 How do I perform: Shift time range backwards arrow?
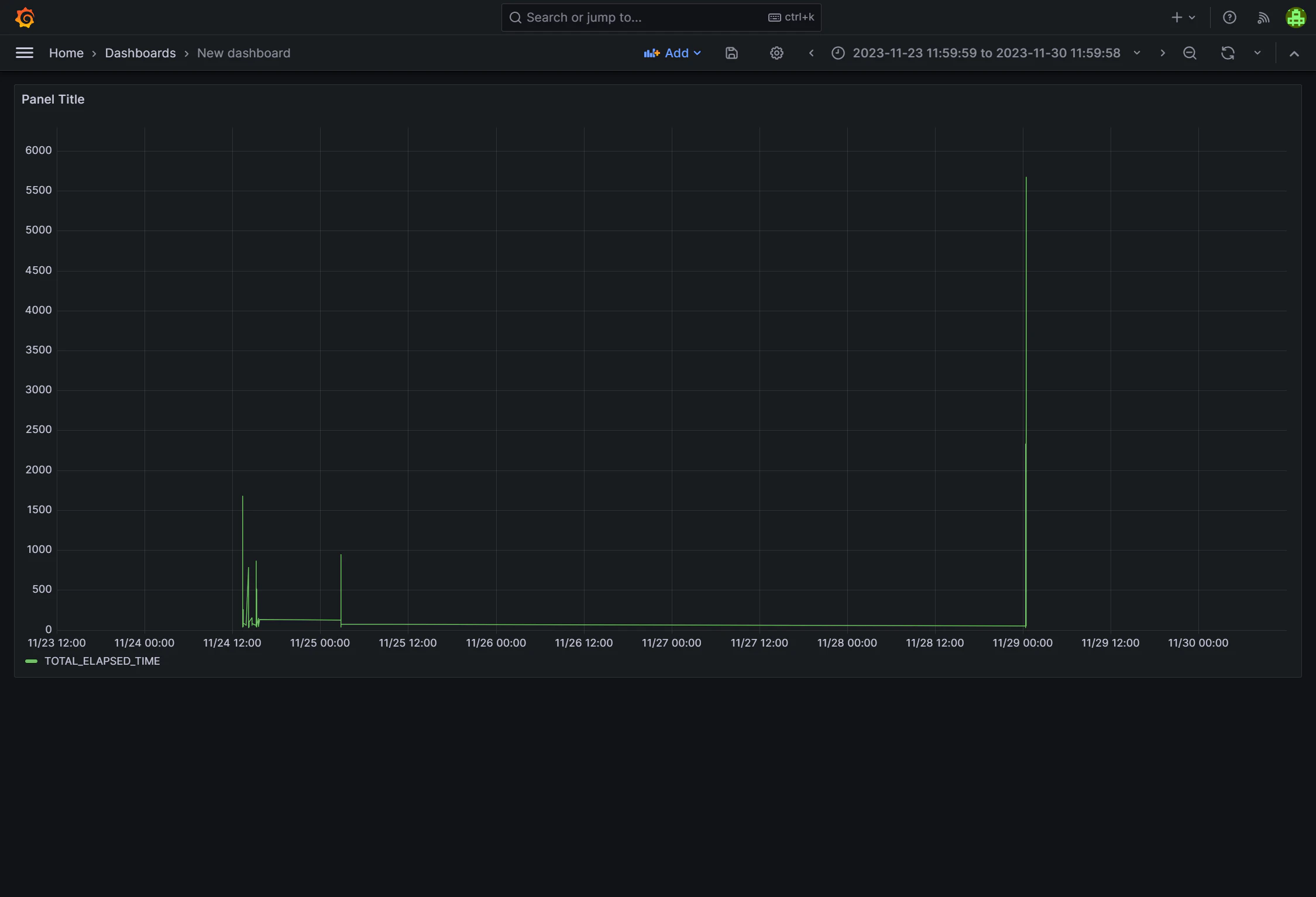tap(811, 53)
